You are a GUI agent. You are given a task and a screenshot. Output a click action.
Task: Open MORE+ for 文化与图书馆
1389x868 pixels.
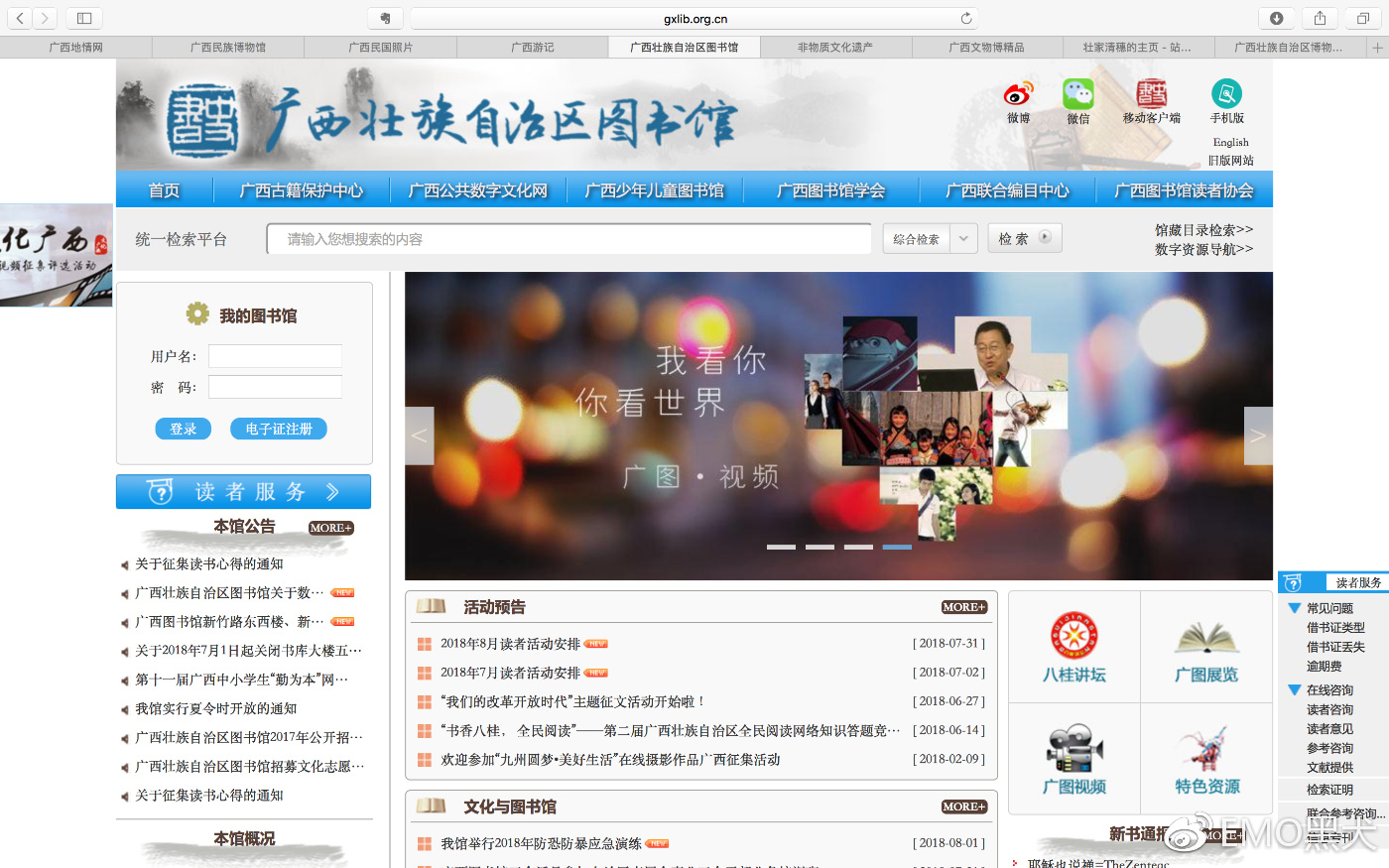pos(964,806)
